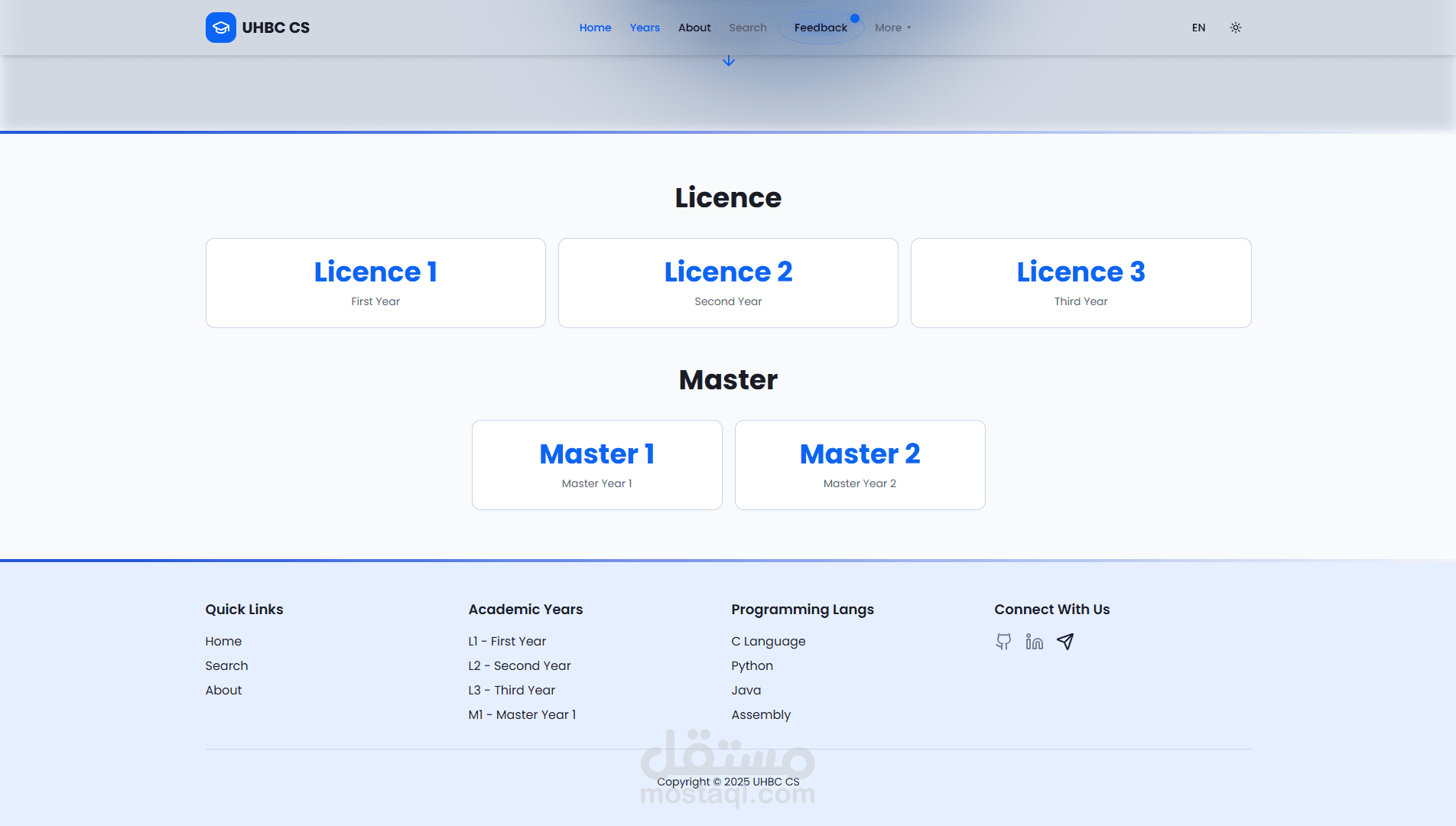Open L3 - Third Year footer link

(x=512, y=690)
